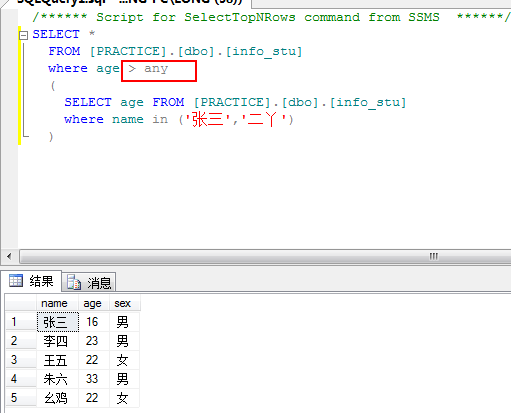
Task: Select row header number 5
Action: point(21,398)
